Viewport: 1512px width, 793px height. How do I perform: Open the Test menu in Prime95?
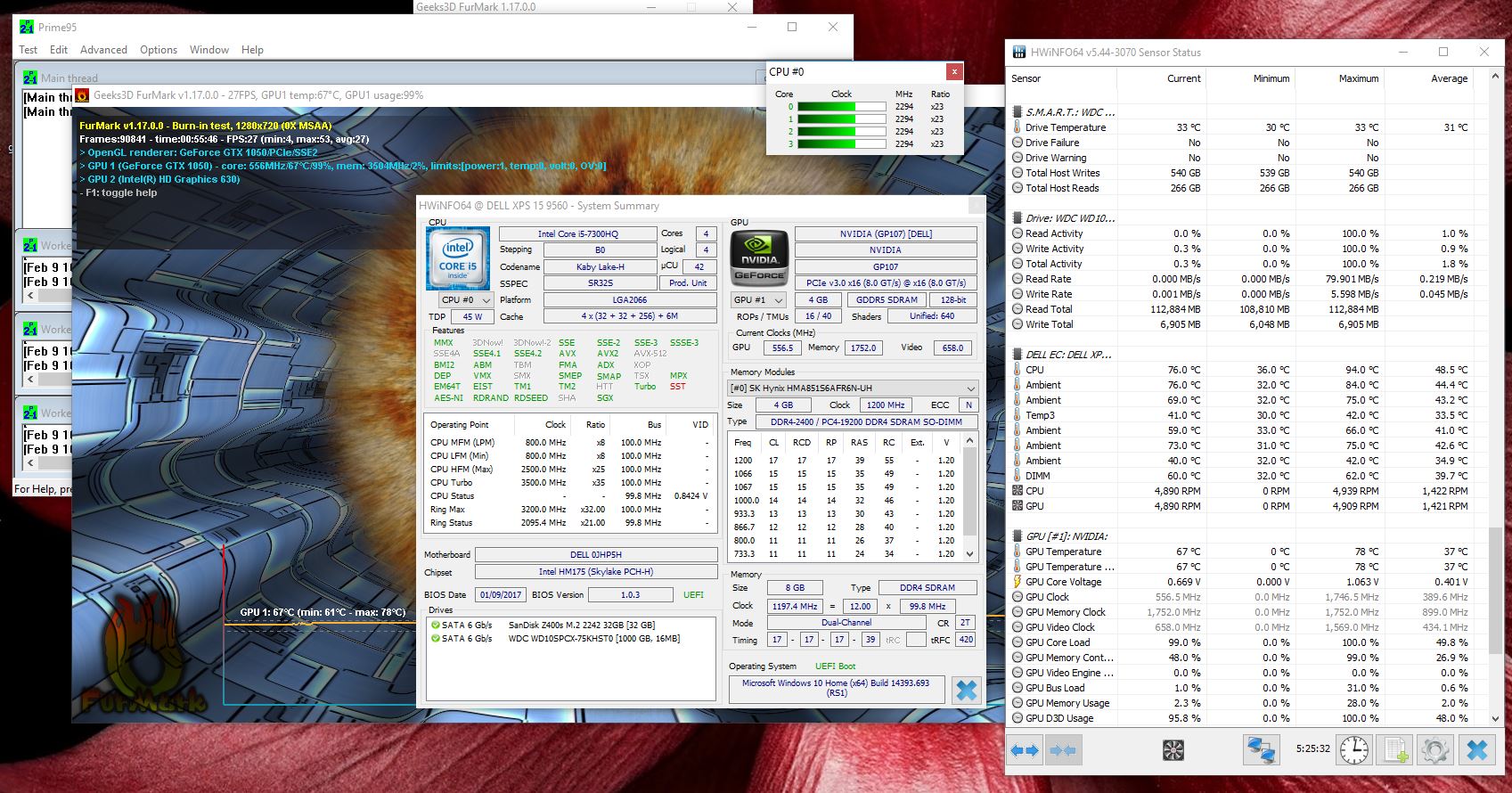[29, 50]
